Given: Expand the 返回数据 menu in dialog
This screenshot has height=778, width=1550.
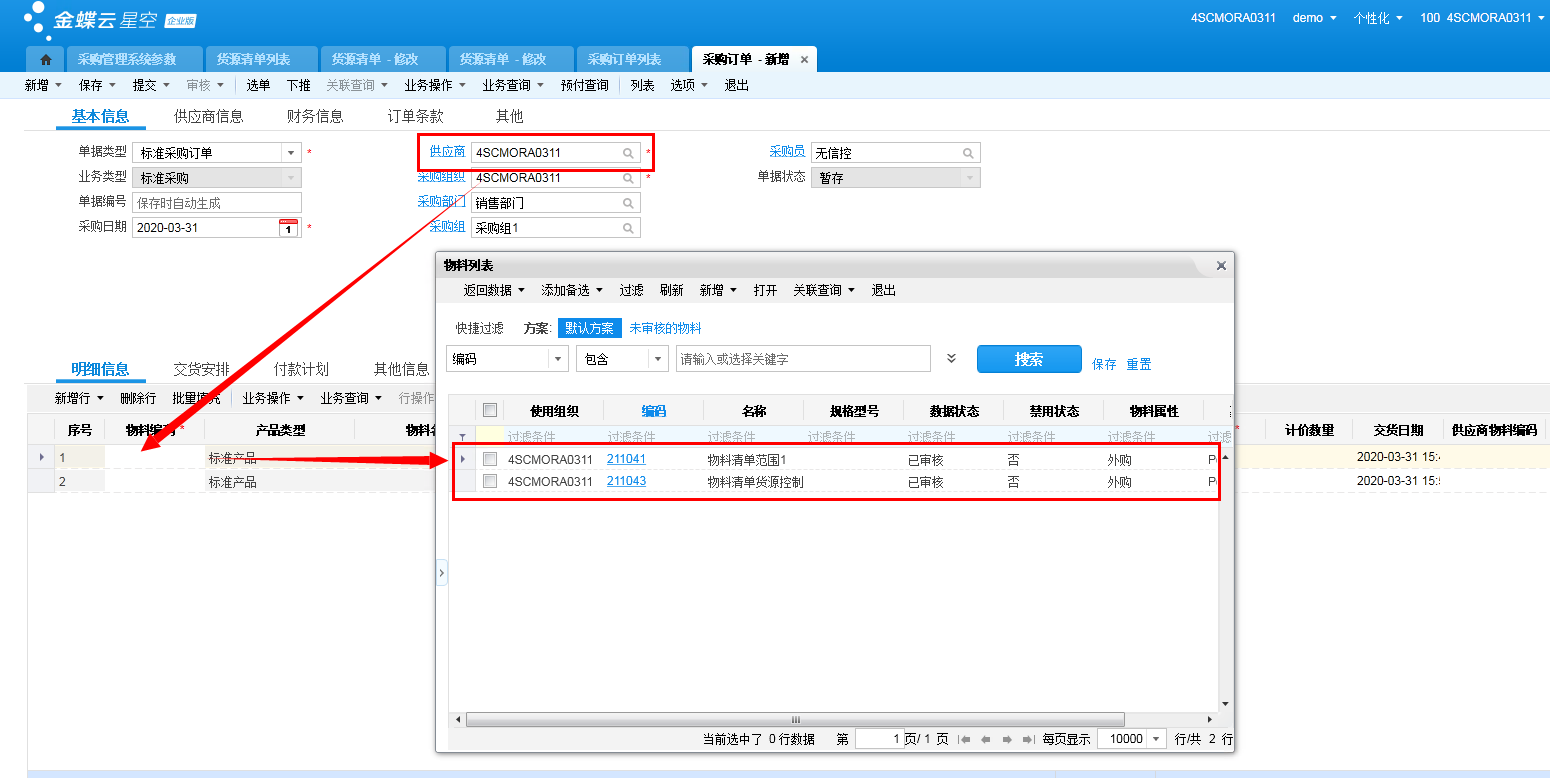Looking at the screenshot, I should click(x=494, y=290).
